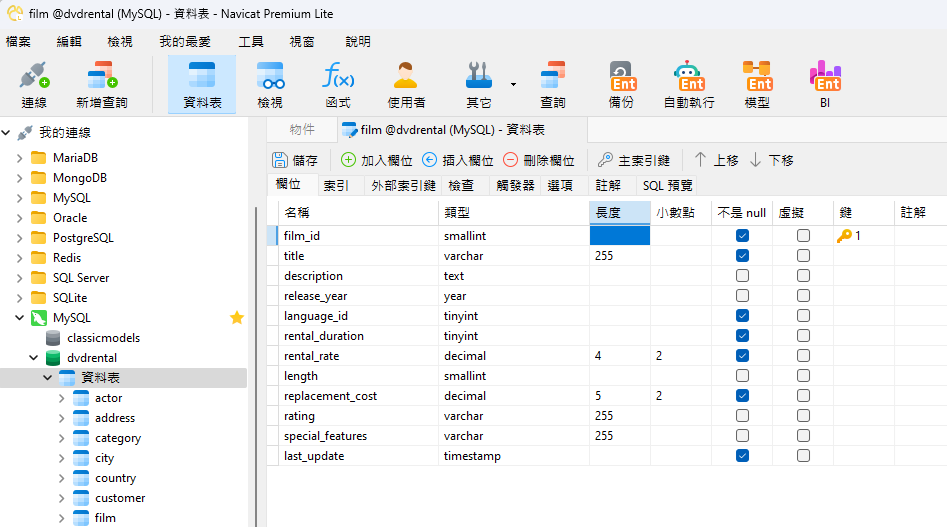Expand the PostgreSQL connection node
The height and width of the screenshot is (527, 947).
click(21, 238)
